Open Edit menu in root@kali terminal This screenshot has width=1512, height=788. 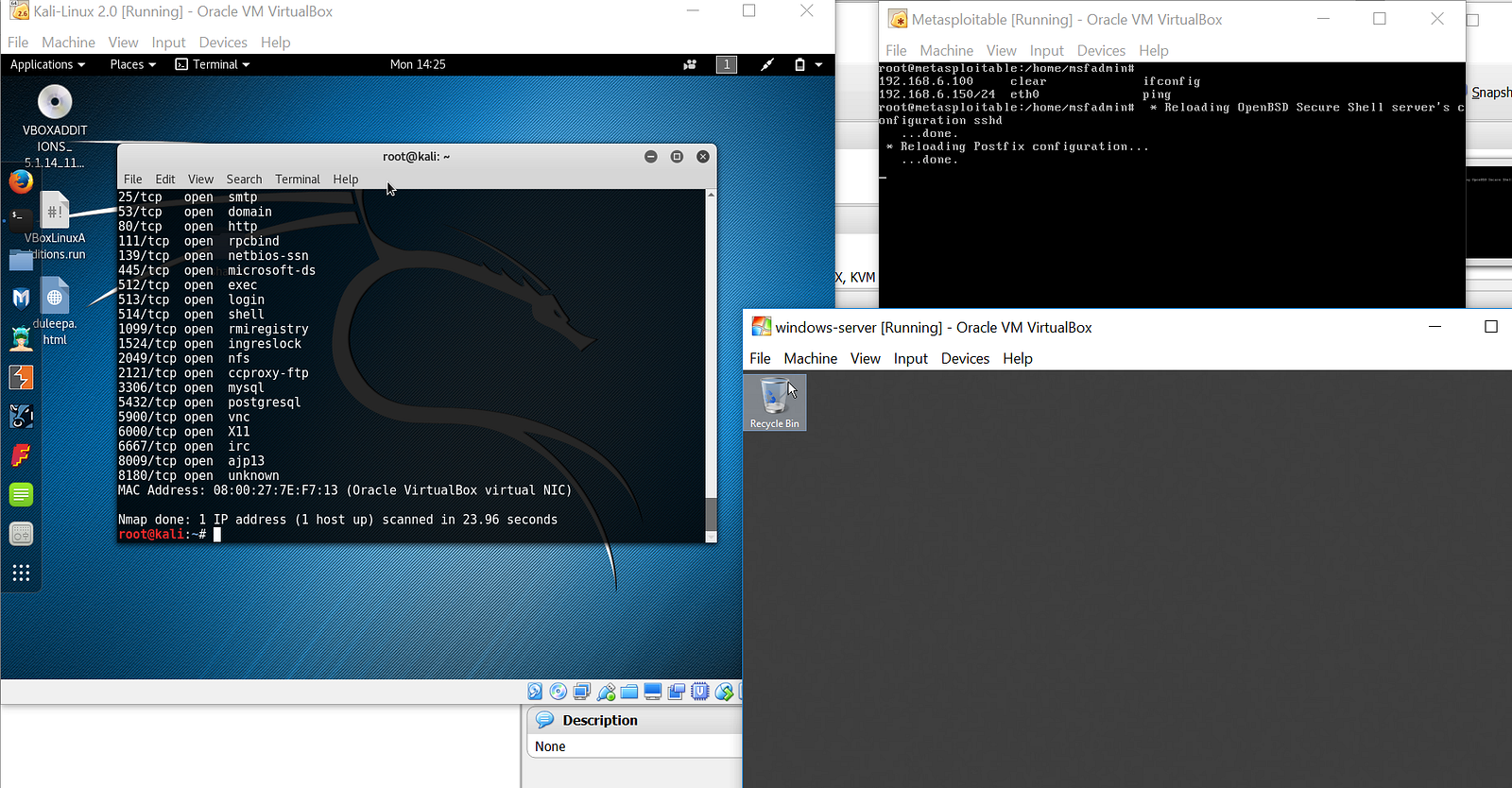point(165,179)
